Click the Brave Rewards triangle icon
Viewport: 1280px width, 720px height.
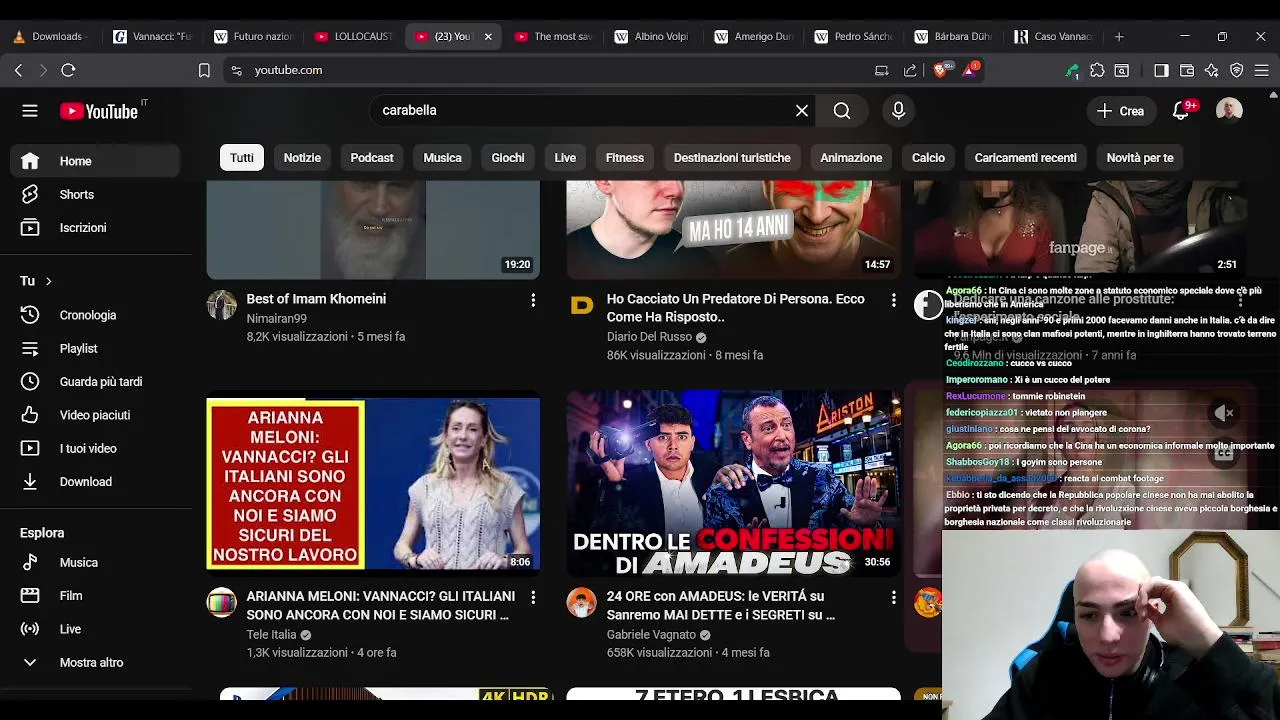(970, 70)
